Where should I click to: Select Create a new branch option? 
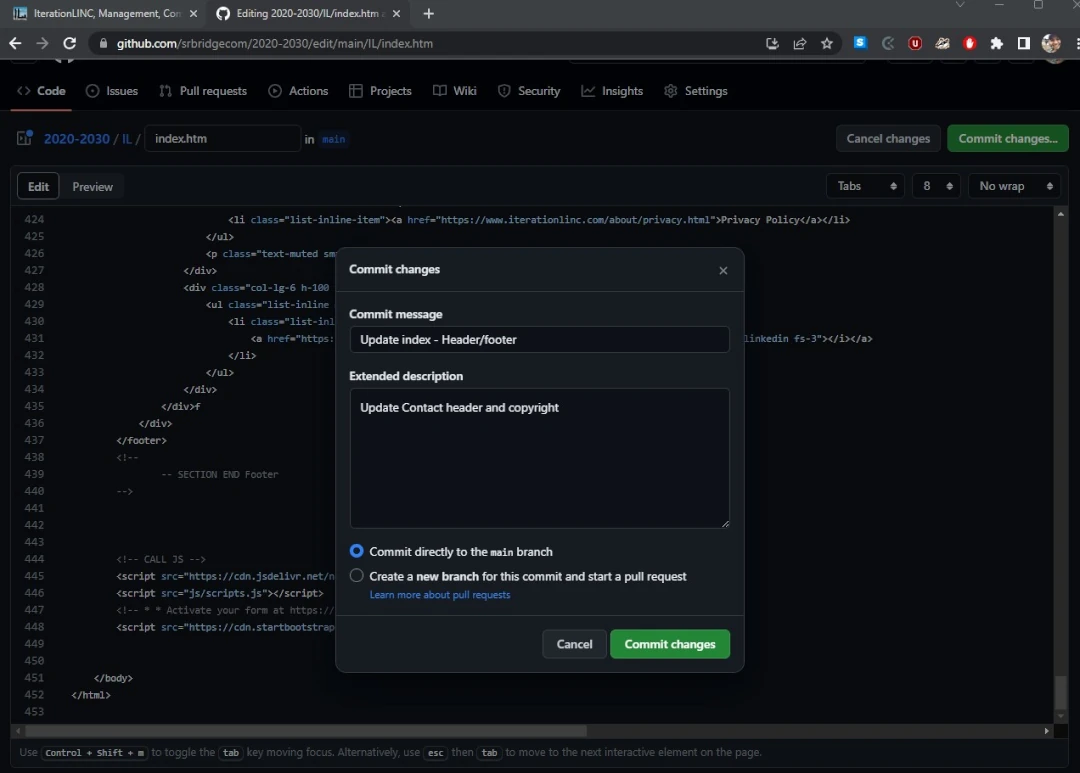356,575
